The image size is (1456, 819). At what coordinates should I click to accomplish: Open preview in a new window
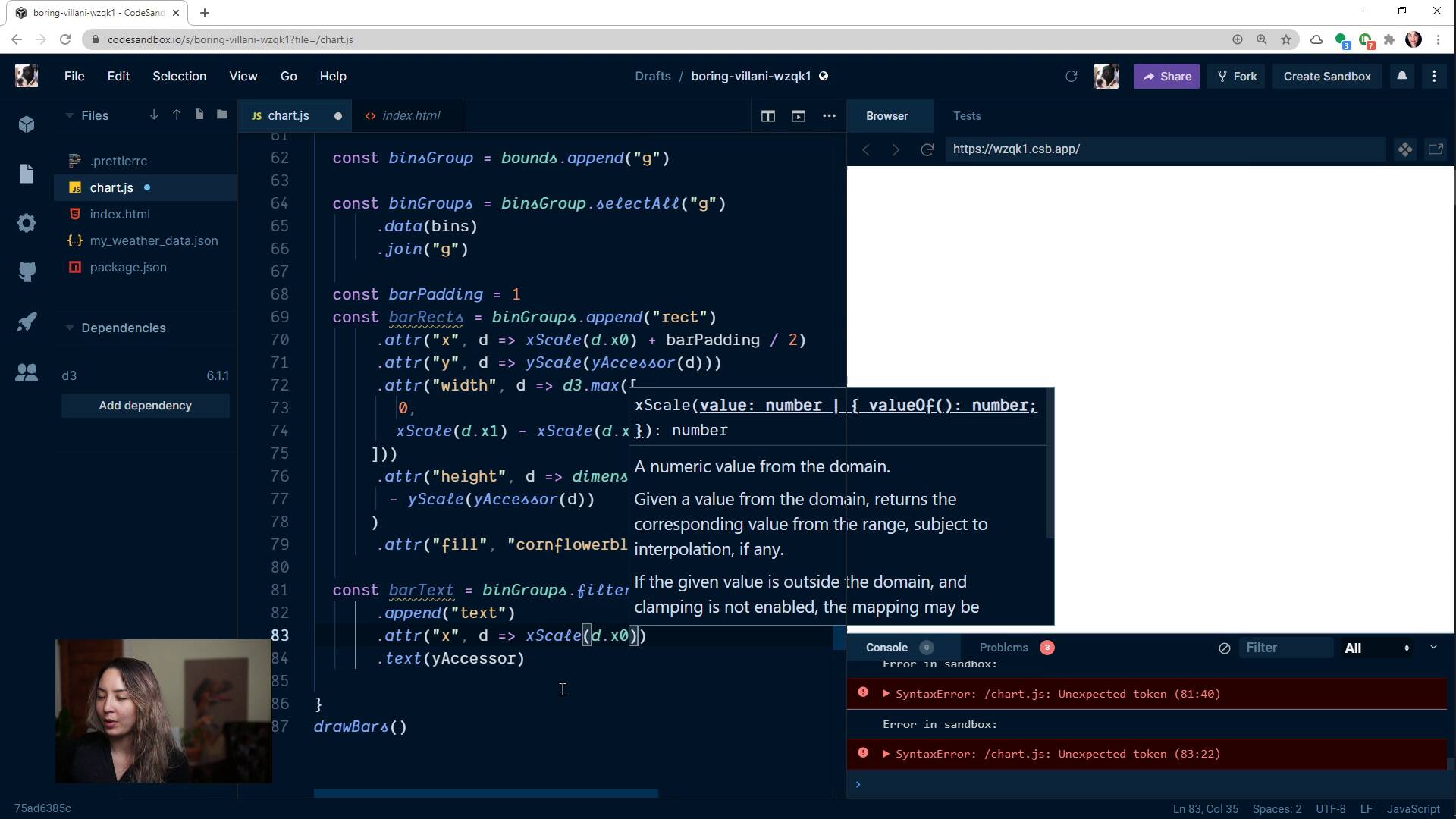click(x=1436, y=149)
